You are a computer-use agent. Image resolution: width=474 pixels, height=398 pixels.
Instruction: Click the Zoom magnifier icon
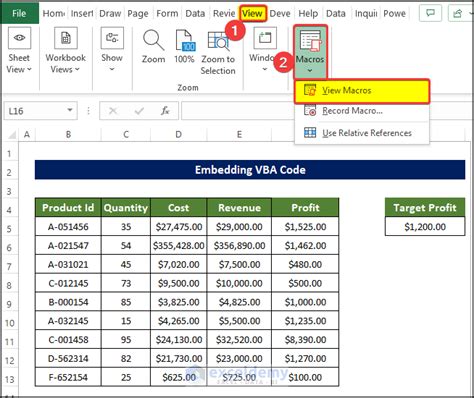(153, 40)
